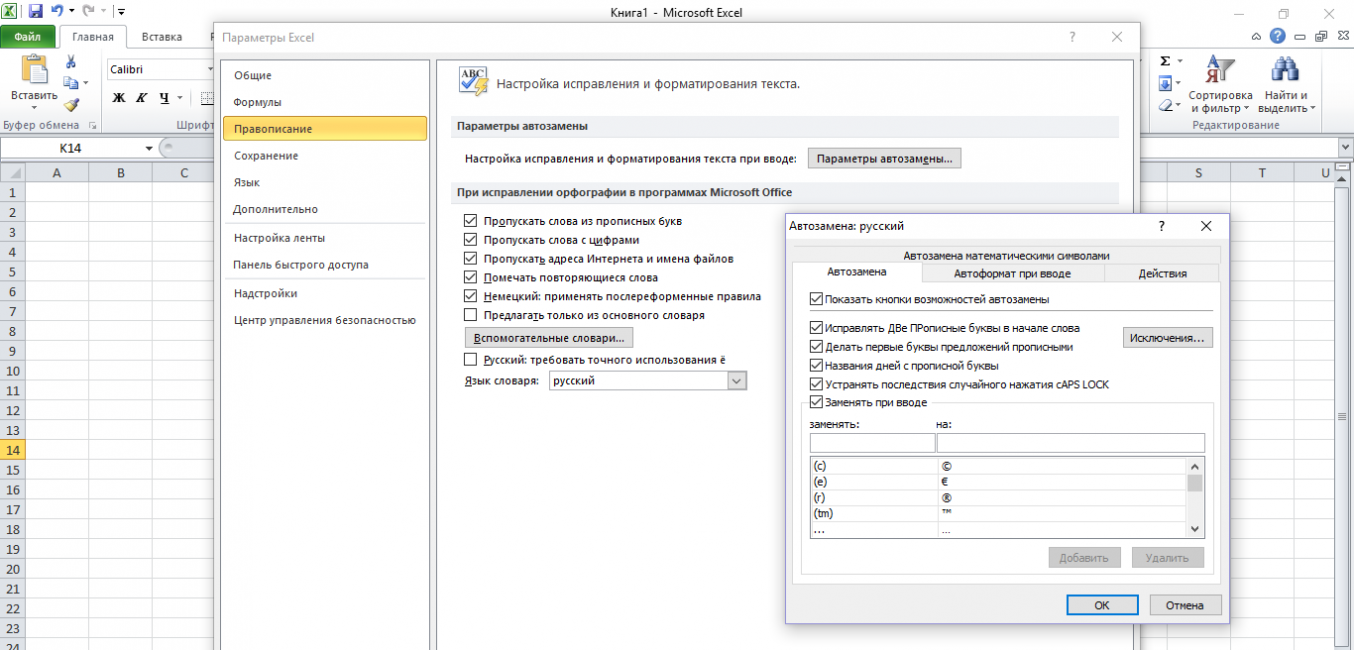Click the Save icon in quick access toolbar

click(x=36, y=12)
